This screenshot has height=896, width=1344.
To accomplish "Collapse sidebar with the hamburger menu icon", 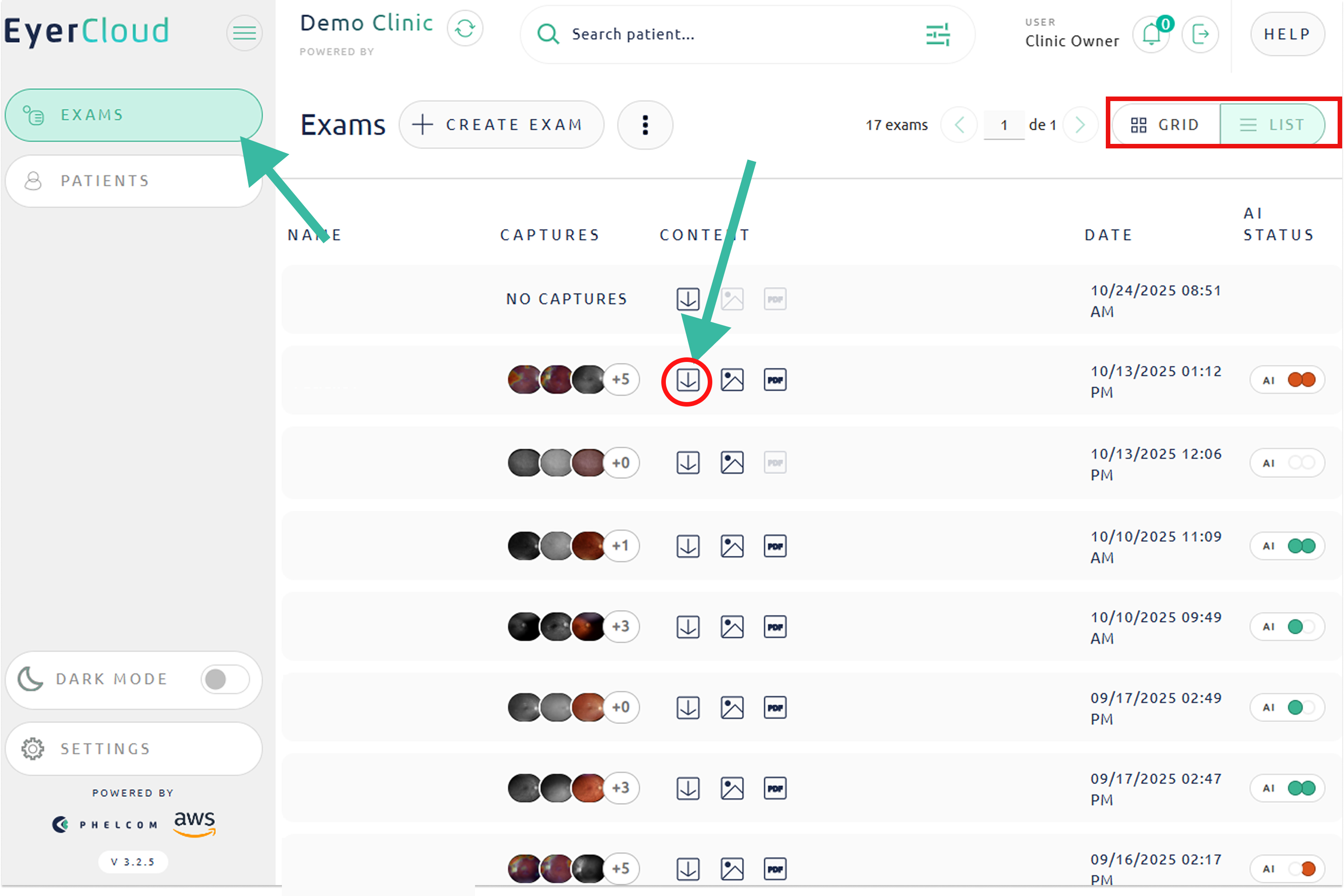I will pos(244,33).
